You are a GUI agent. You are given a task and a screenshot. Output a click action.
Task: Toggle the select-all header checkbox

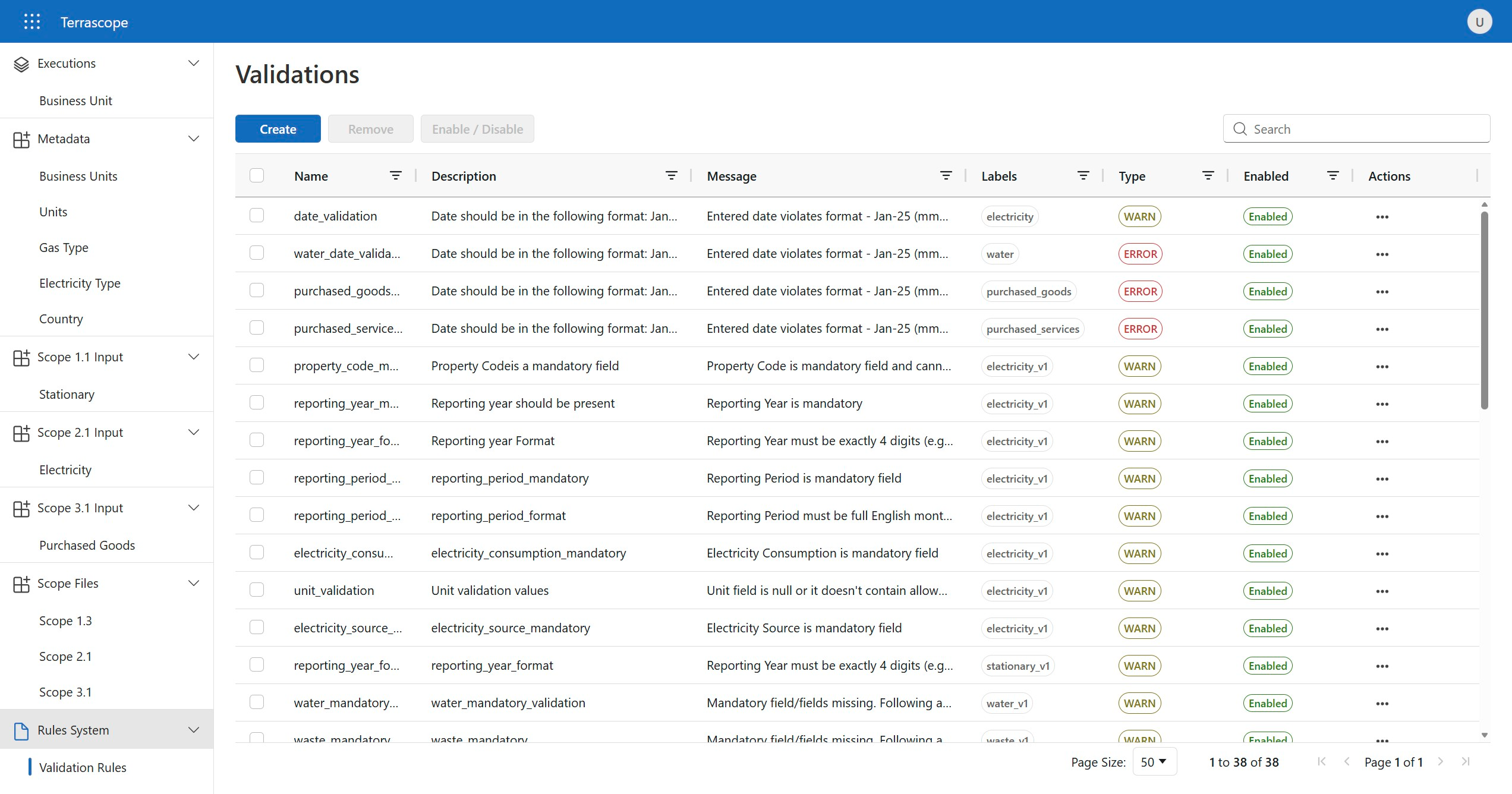(257, 175)
